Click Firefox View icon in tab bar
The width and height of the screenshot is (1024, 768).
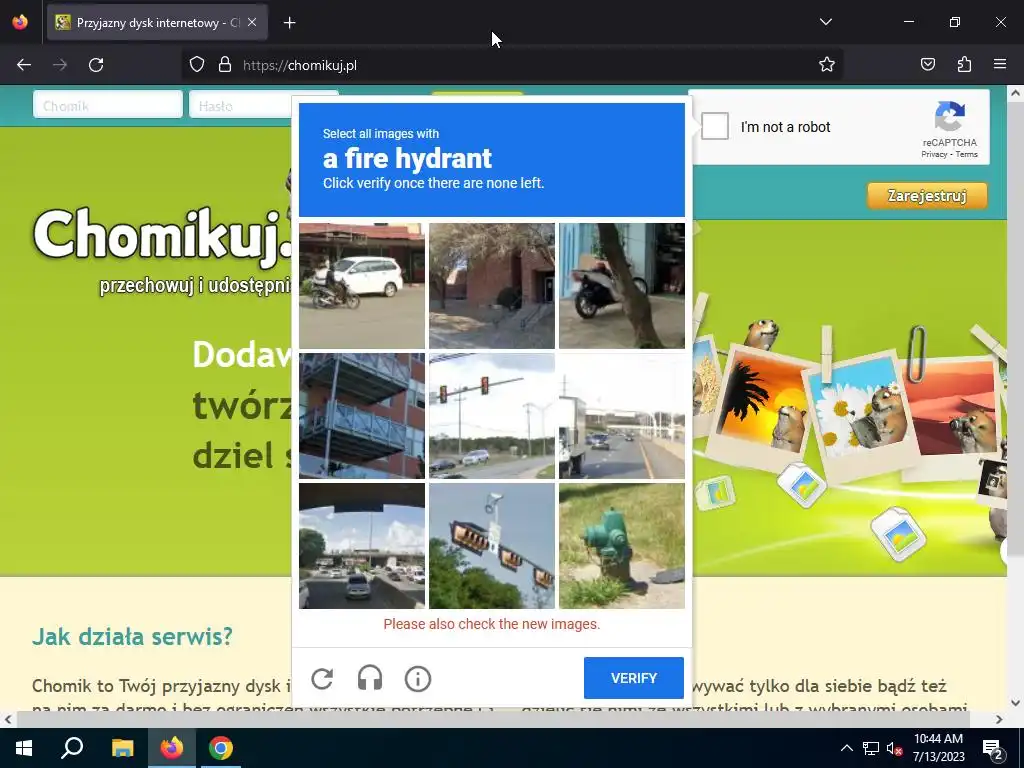click(20, 22)
